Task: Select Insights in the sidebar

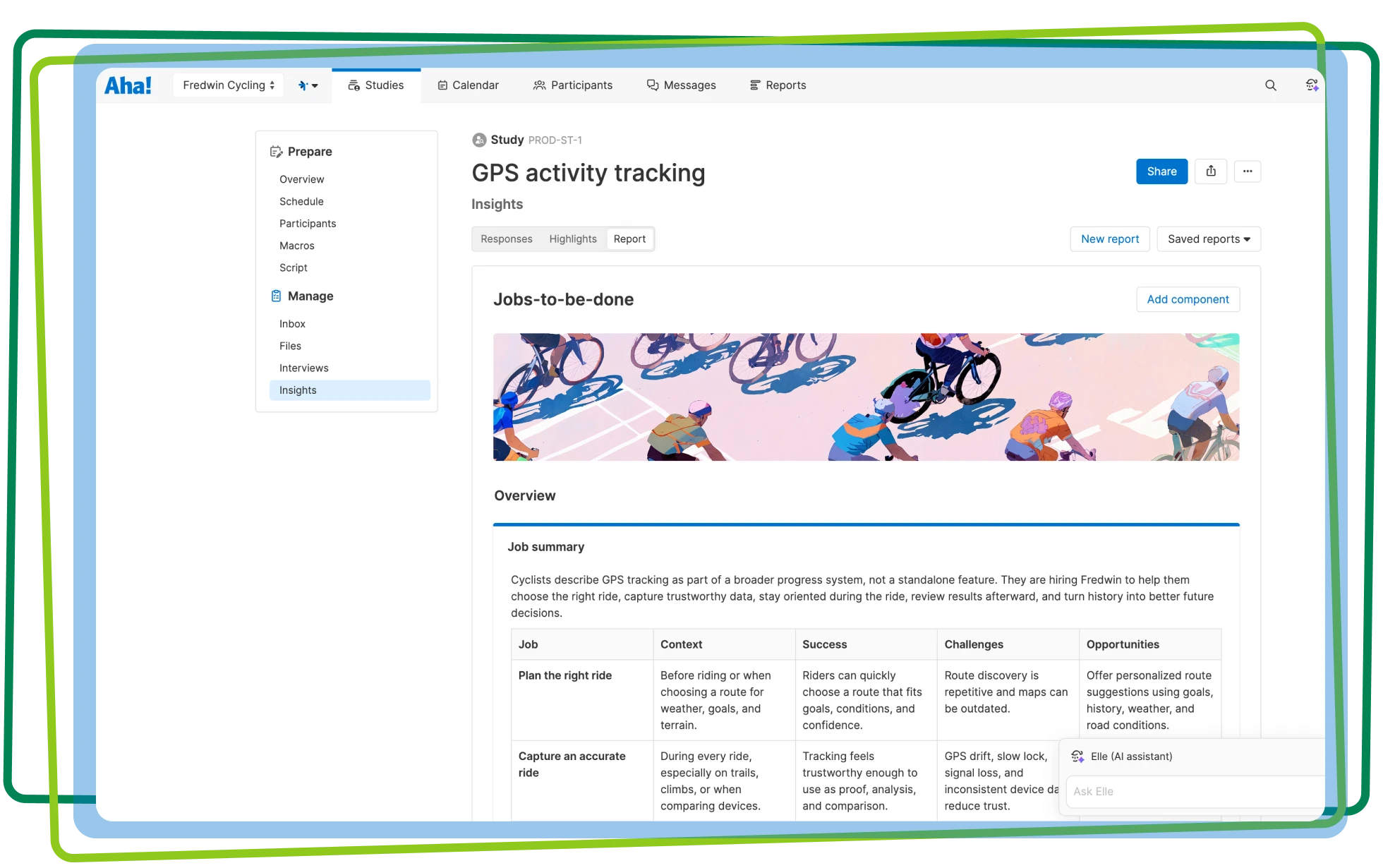Action: pyautogui.click(x=350, y=390)
